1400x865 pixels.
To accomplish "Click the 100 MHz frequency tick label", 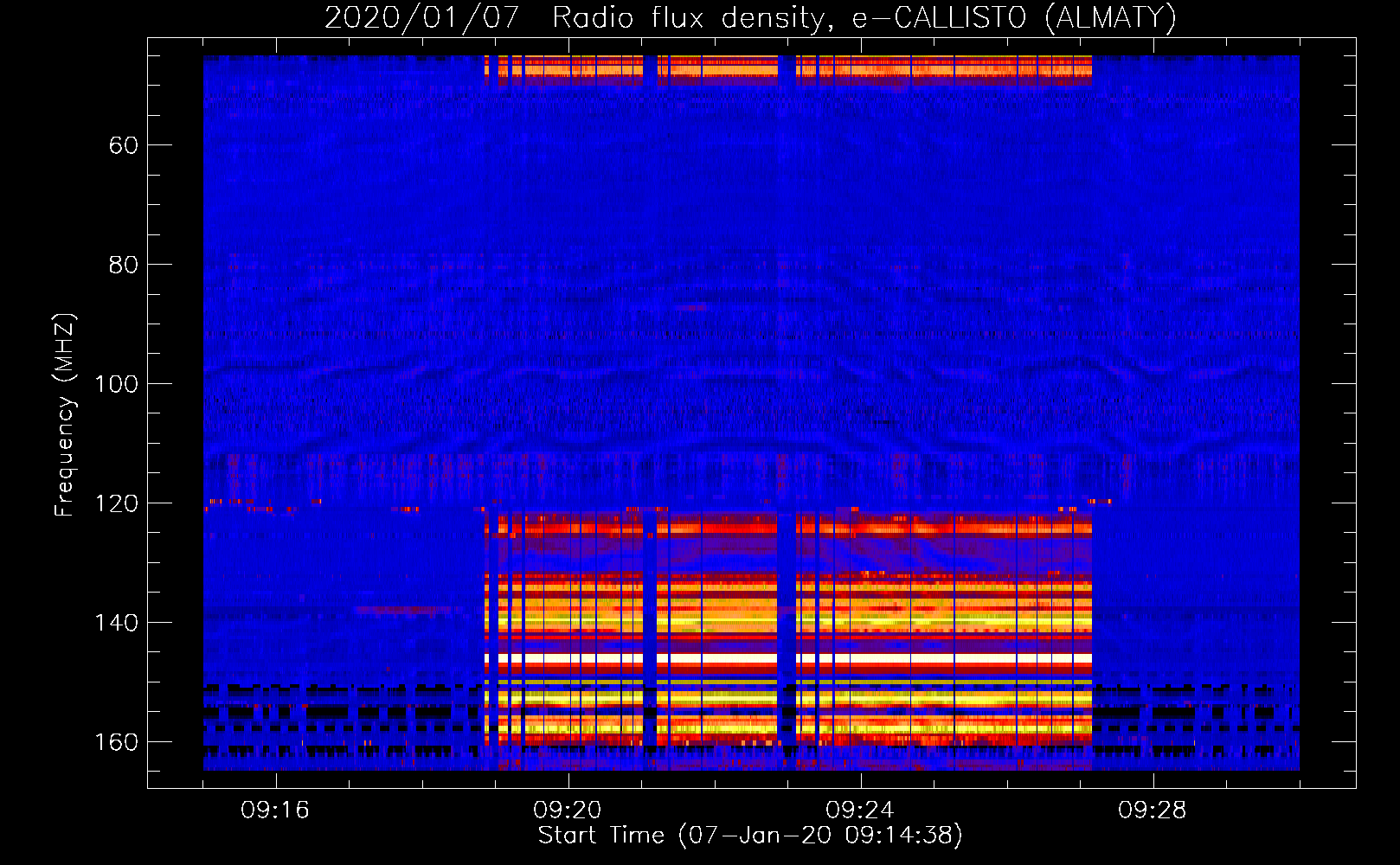I will 116,384.
